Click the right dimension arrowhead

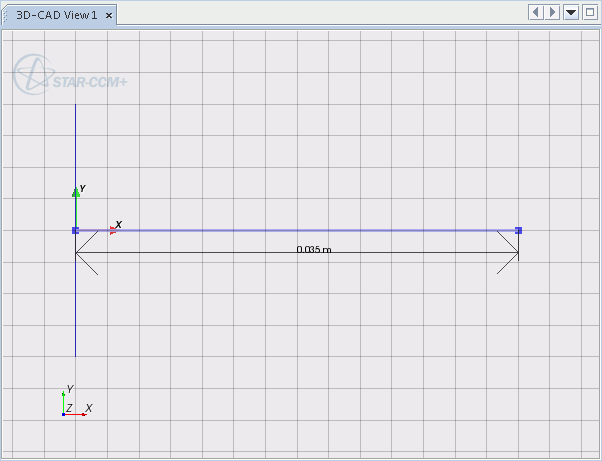[510, 253]
